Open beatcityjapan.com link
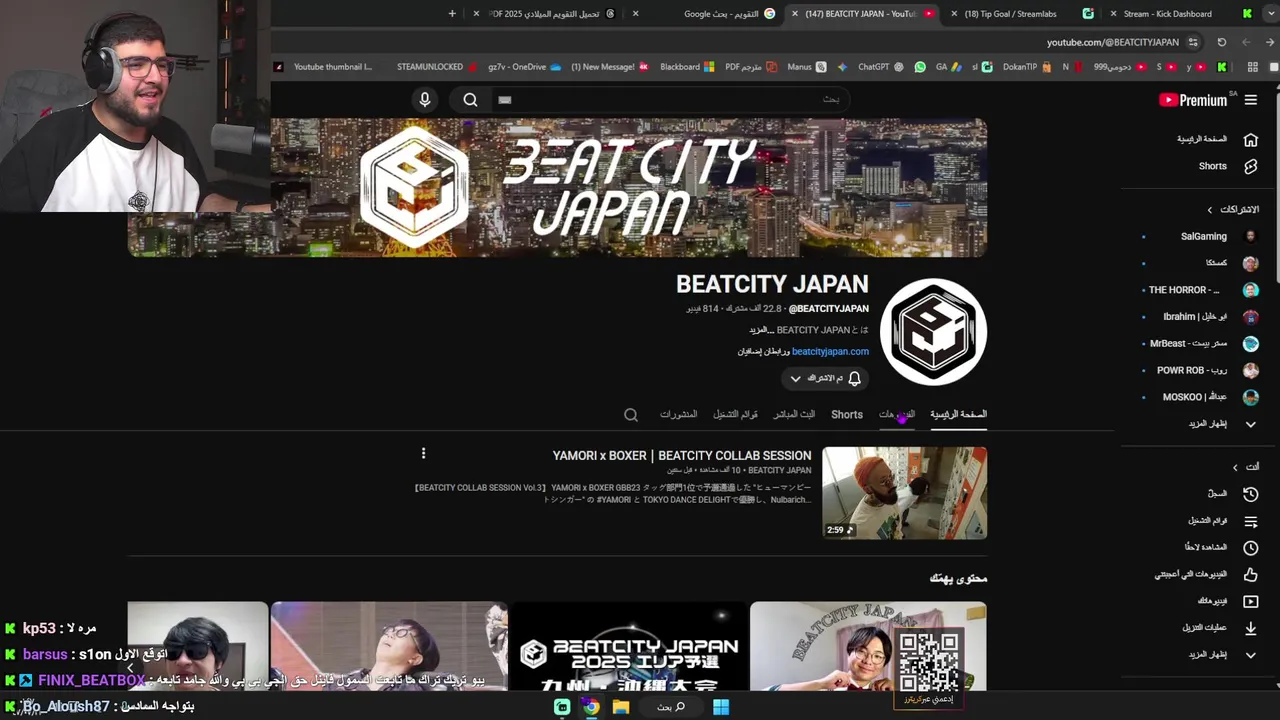 pos(830,352)
